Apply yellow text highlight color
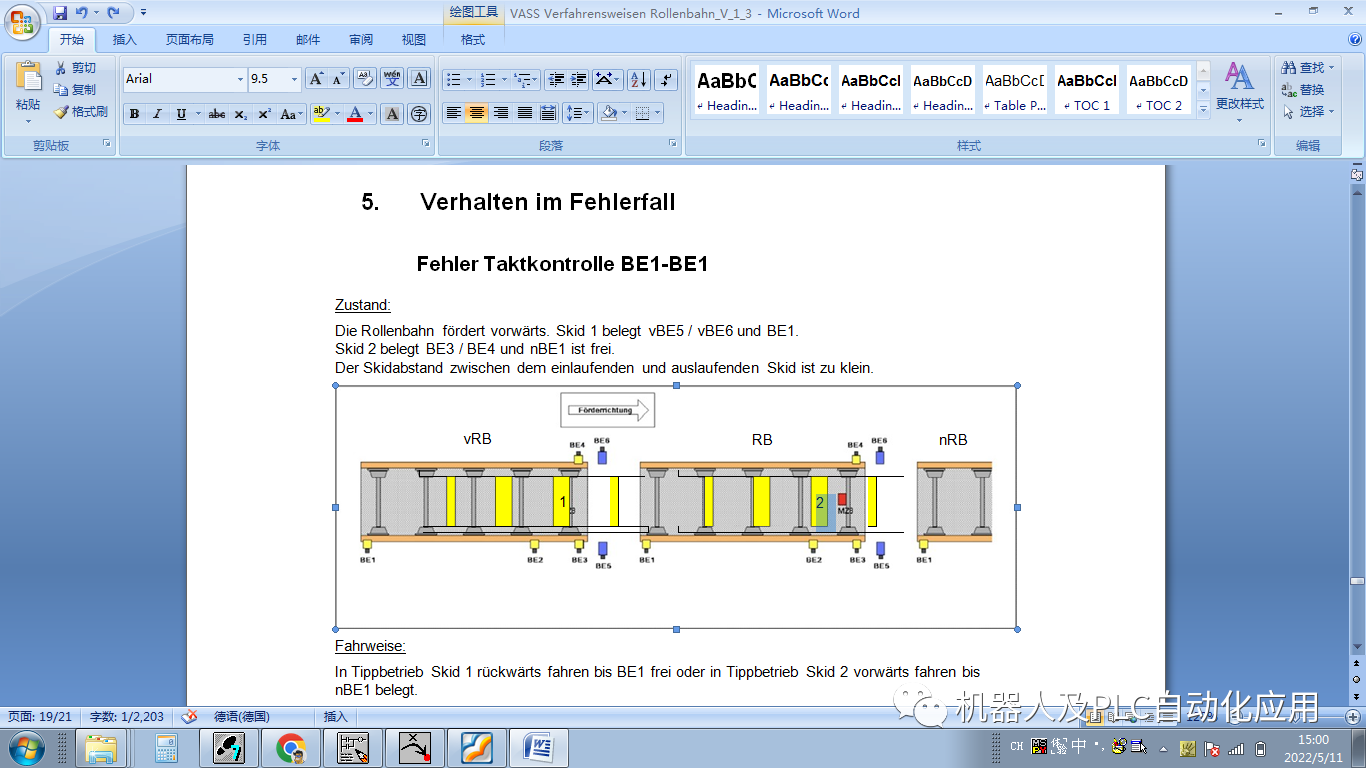Viewport: 1366px width, 768px height. coord(321,114)
